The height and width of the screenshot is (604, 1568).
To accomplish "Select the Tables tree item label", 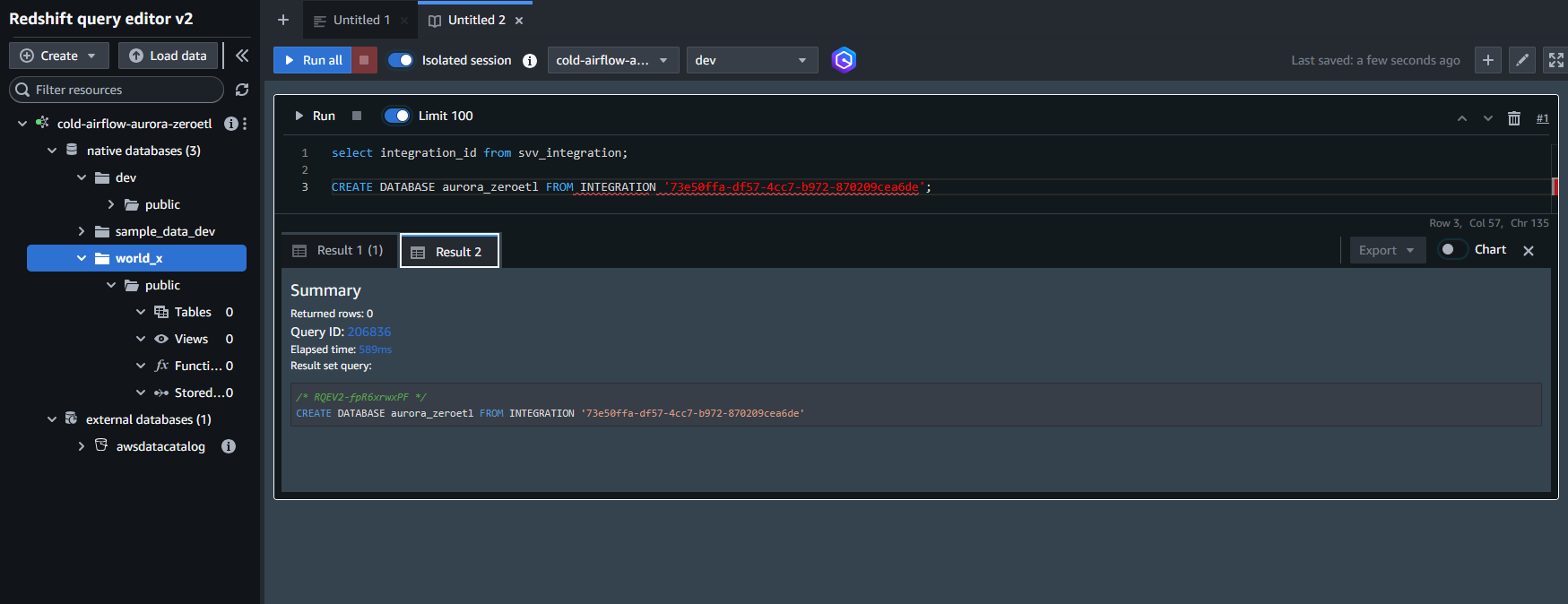I will tap(193, 312).
